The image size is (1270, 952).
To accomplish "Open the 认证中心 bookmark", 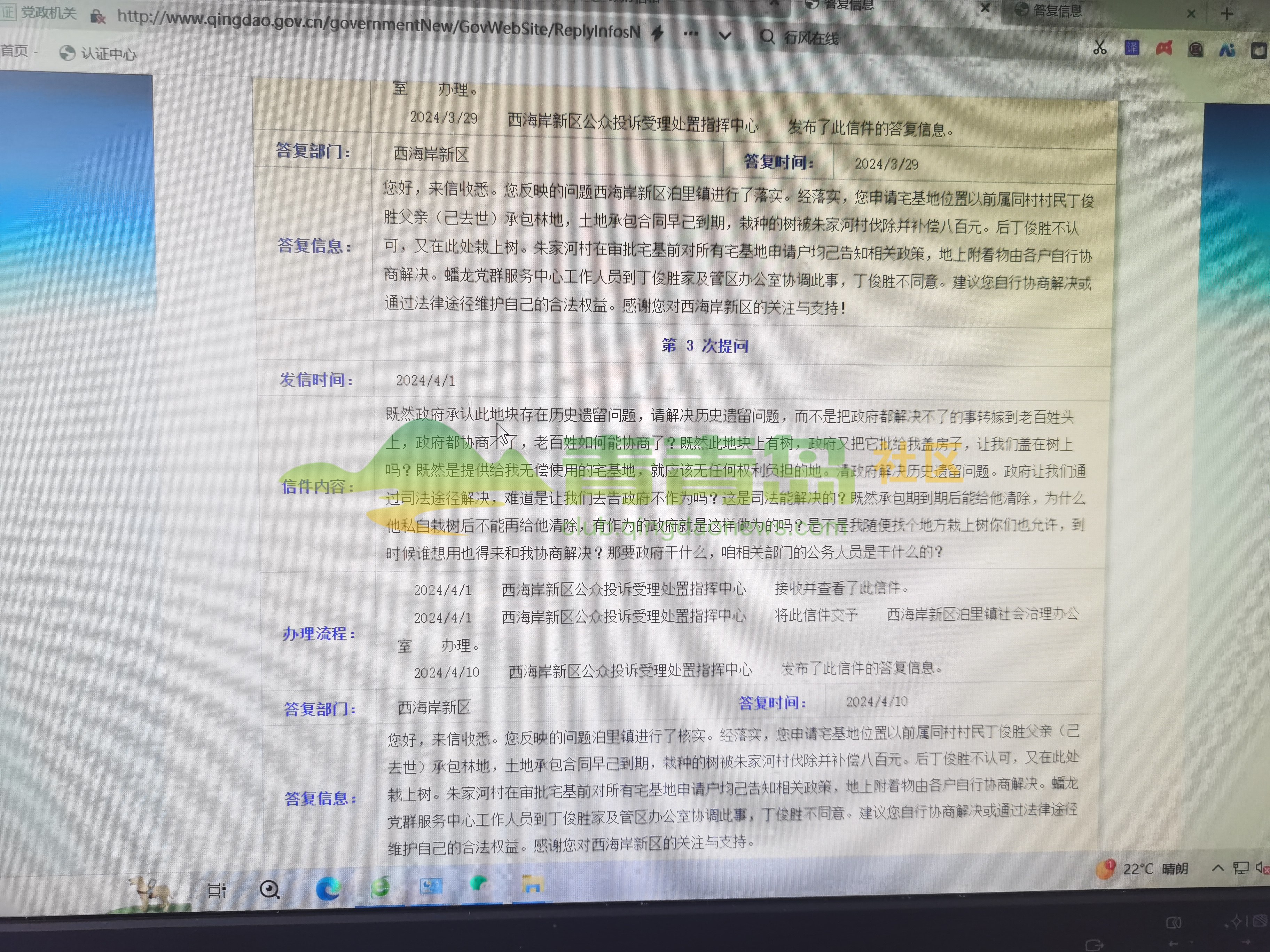I will pos(98,54).
